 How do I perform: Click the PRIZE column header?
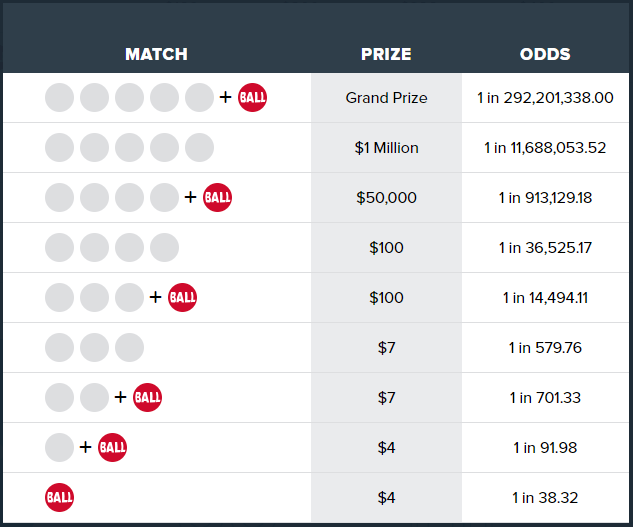click(386, 54)
